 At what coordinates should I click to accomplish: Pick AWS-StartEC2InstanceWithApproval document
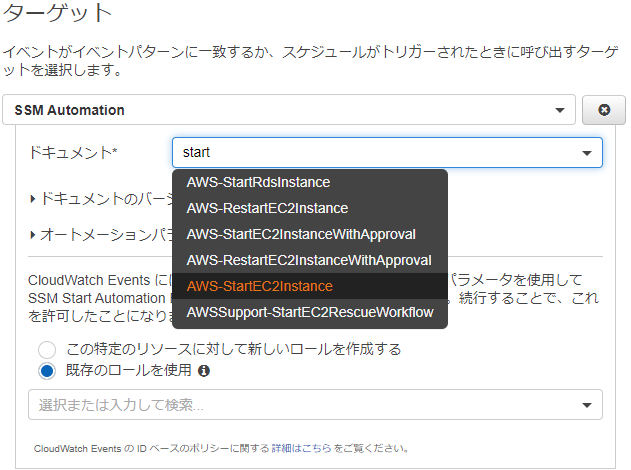click(300, 234)
